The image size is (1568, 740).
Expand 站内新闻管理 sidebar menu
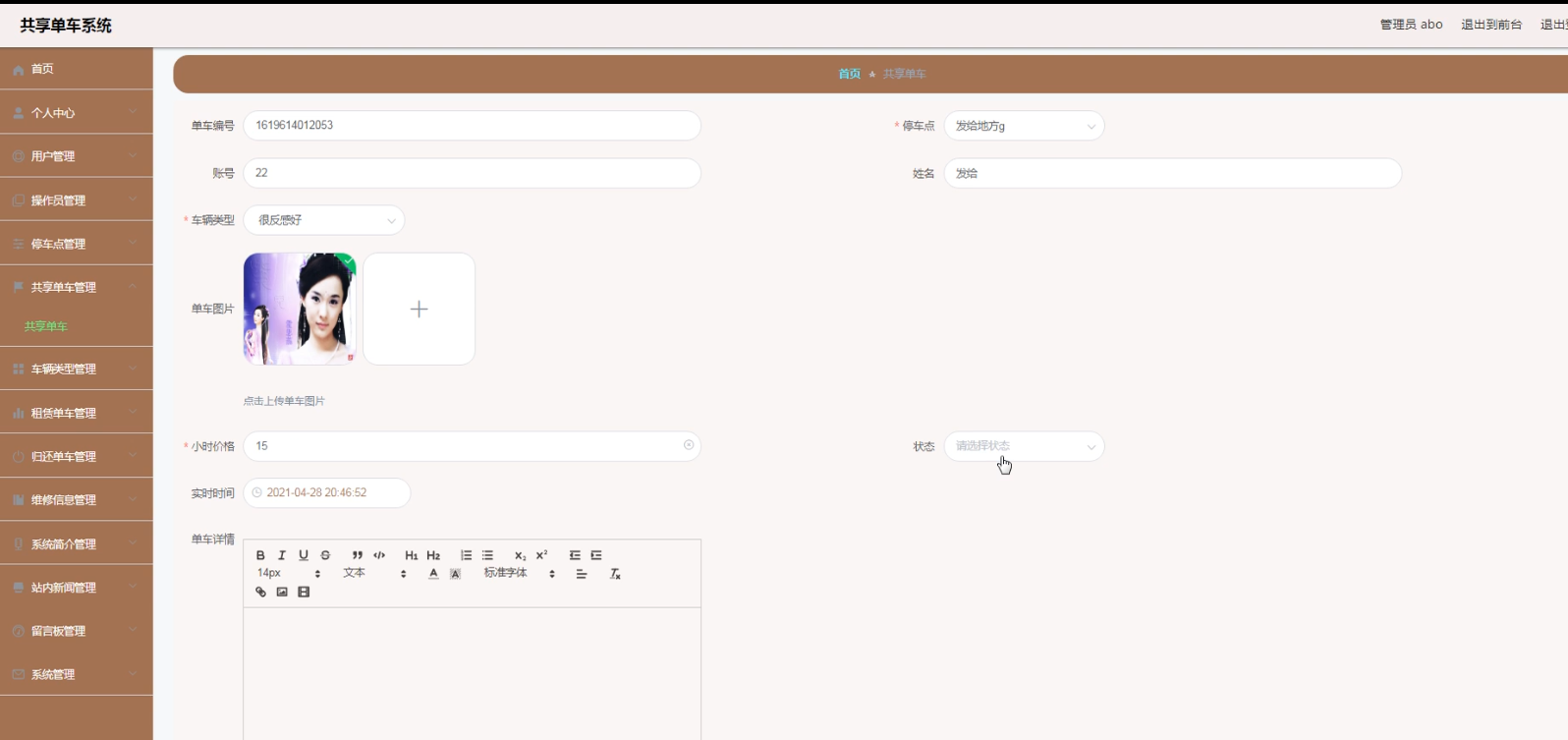tap(77, 587)
